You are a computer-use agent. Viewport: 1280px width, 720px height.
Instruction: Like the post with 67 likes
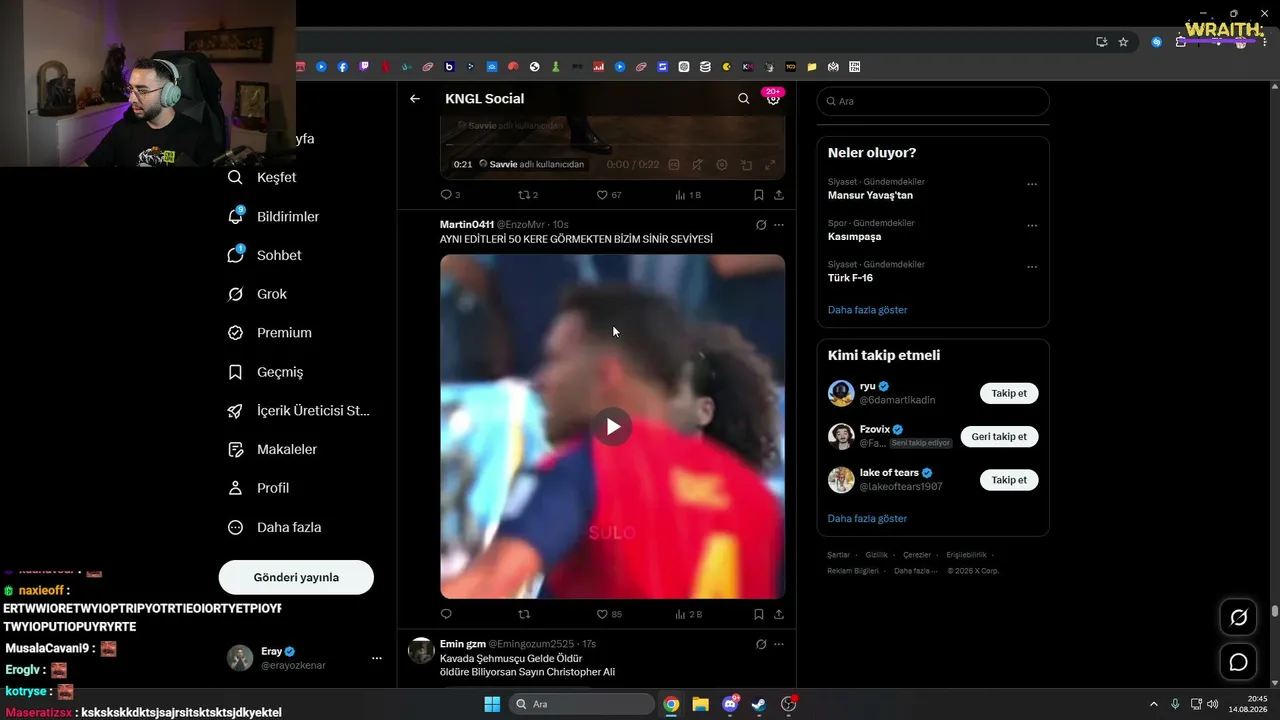[x=608, y=195]
